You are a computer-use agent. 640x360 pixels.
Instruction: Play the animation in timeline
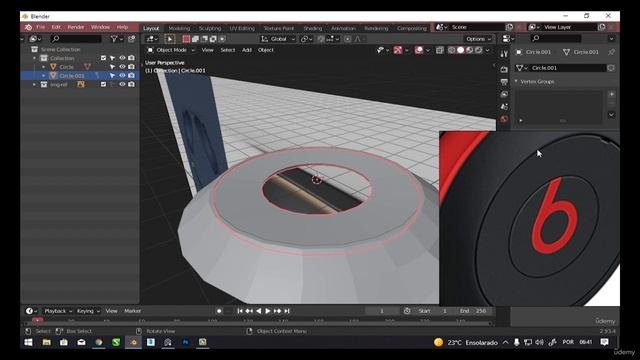click(x=268, y=311)
